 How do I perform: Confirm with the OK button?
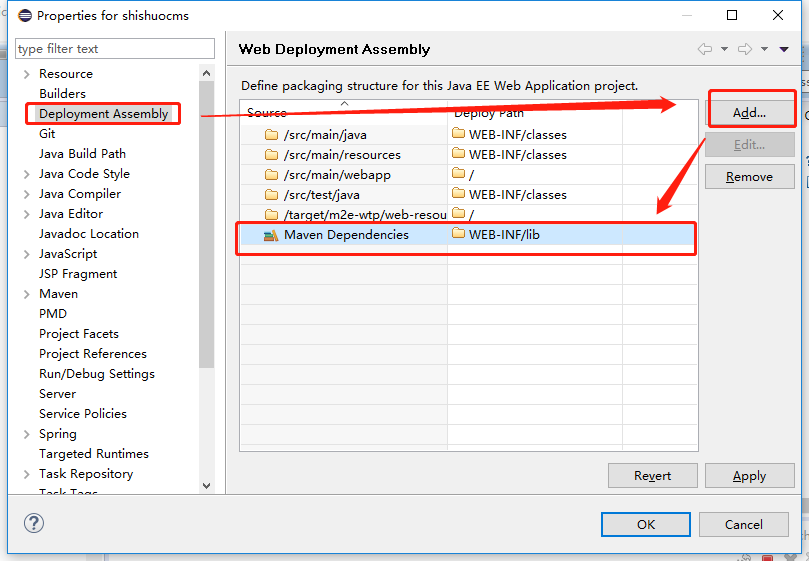[x=646, y=525]
